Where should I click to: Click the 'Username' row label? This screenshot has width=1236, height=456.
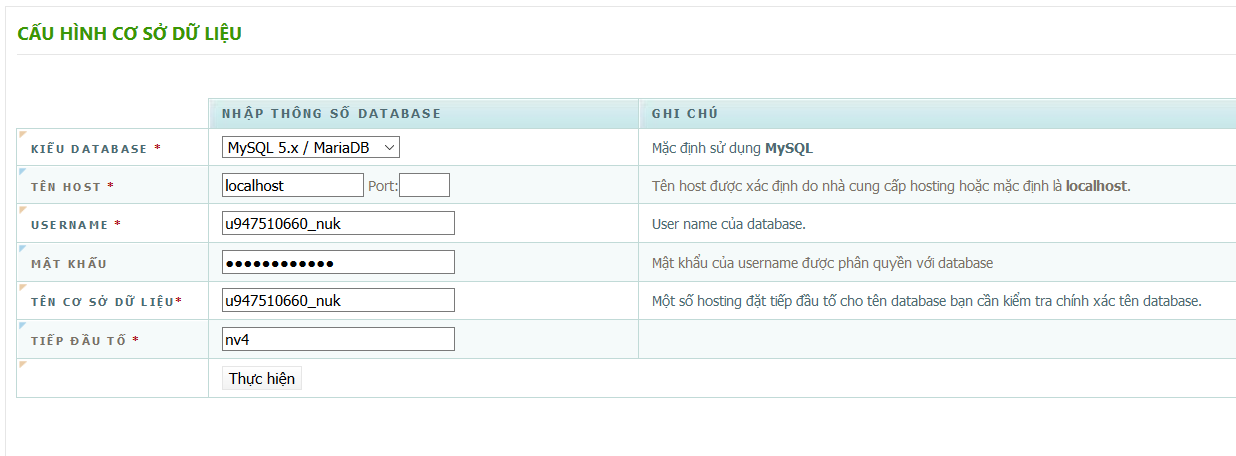point(76,224)
